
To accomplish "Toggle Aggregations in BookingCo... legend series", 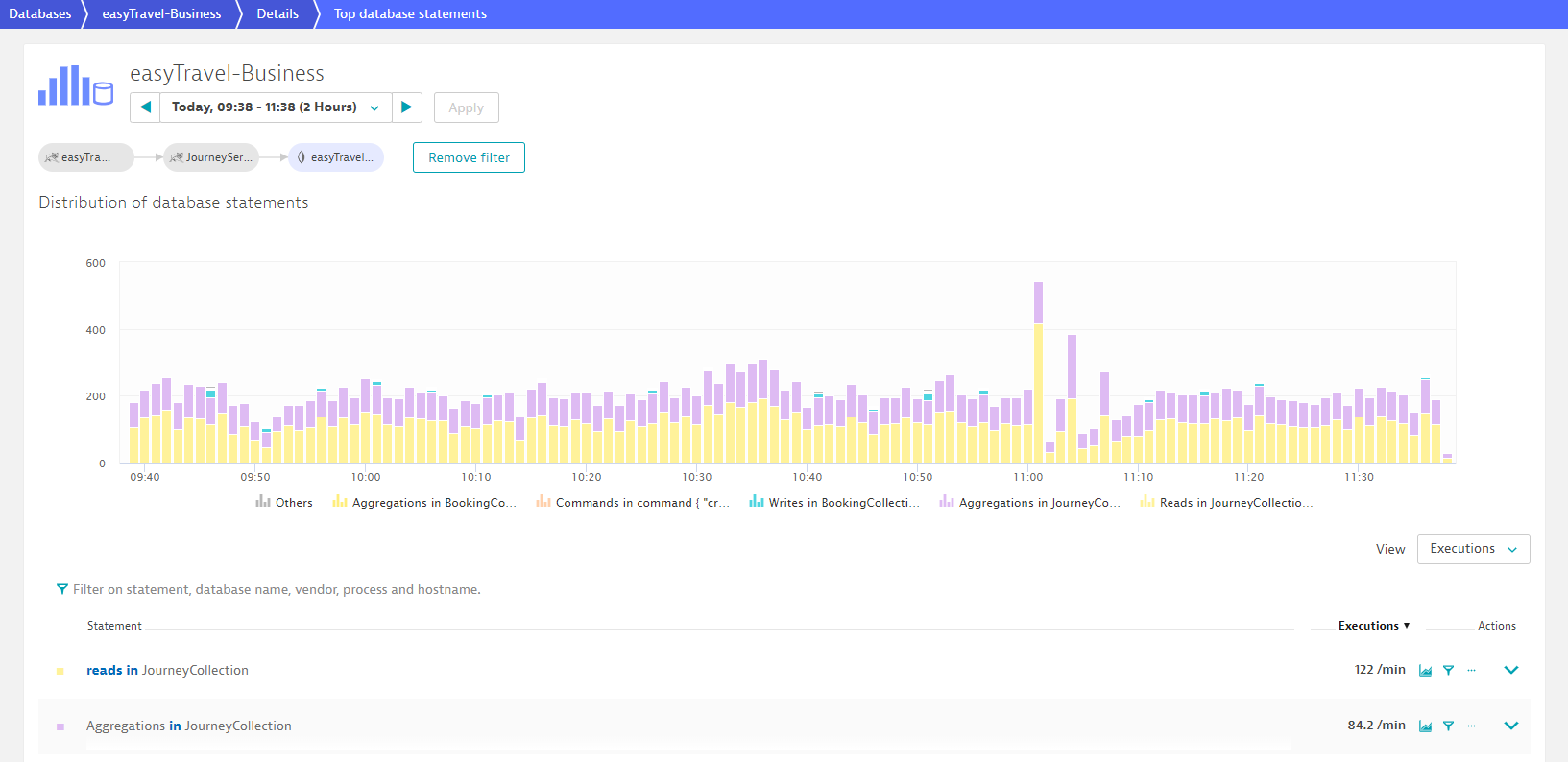I will tap(424, 502).
